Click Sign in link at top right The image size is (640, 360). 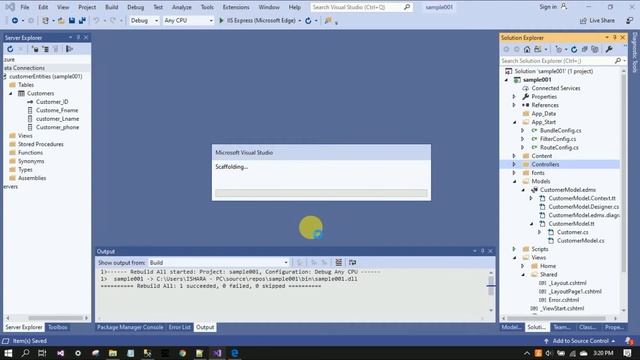point(548,7)
